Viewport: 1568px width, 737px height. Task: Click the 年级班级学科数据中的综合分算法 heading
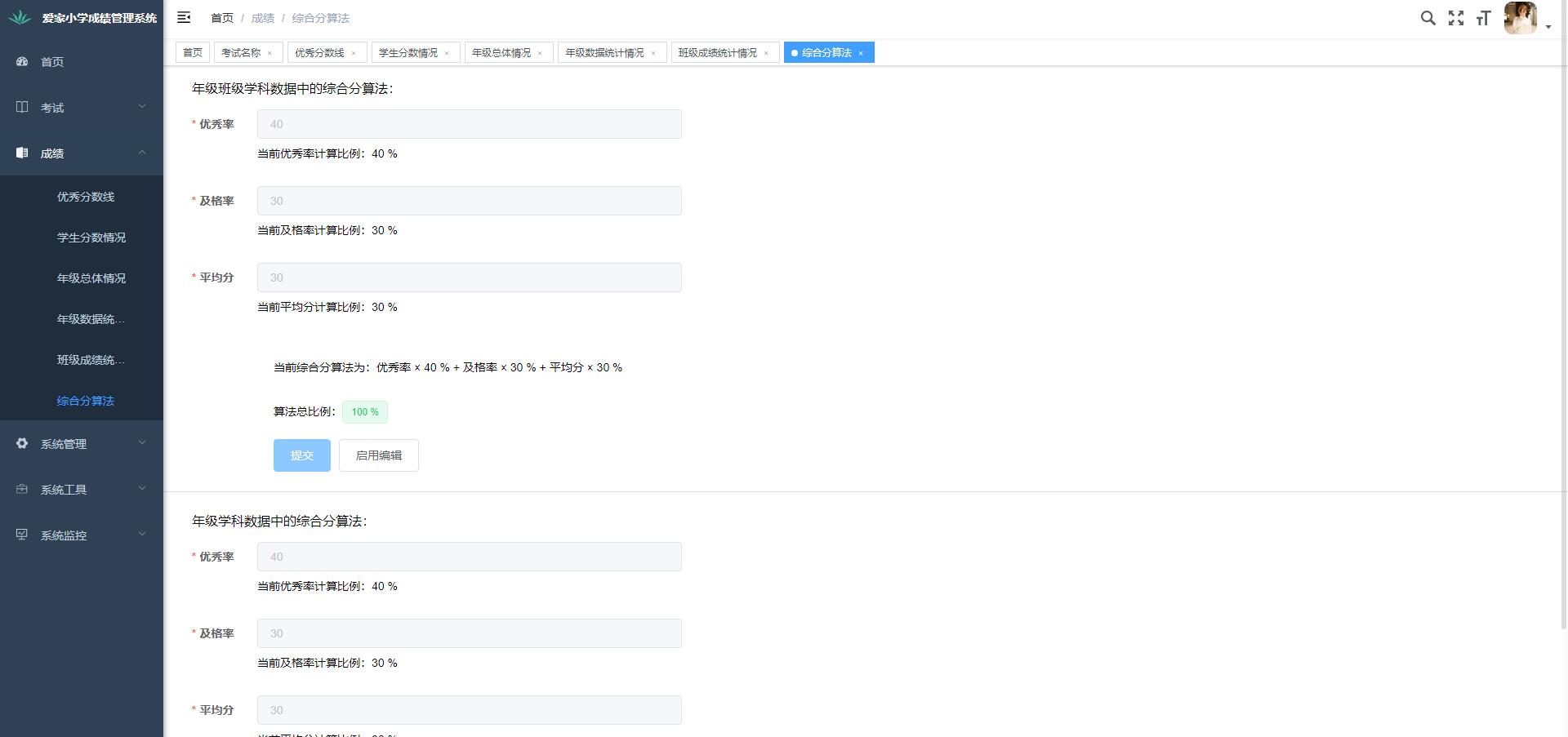[x=292, y=89]
